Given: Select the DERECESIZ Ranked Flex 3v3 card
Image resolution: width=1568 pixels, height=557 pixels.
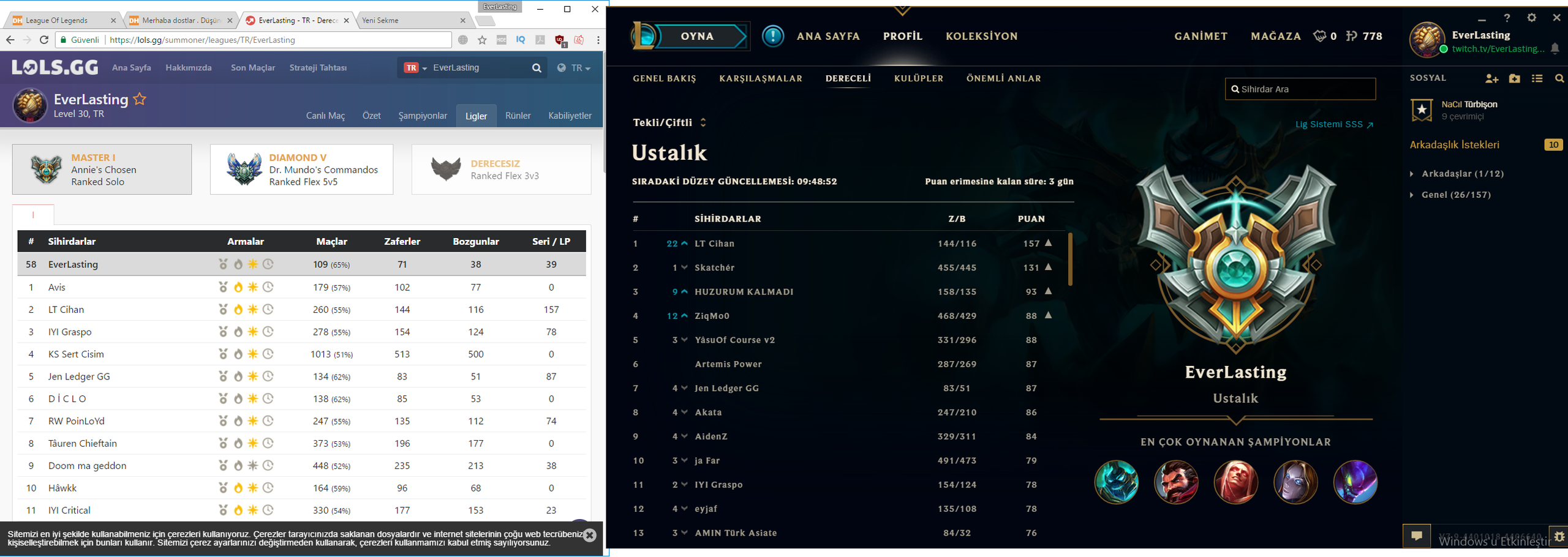Looking at the screenshot, I should click(501, 170).
